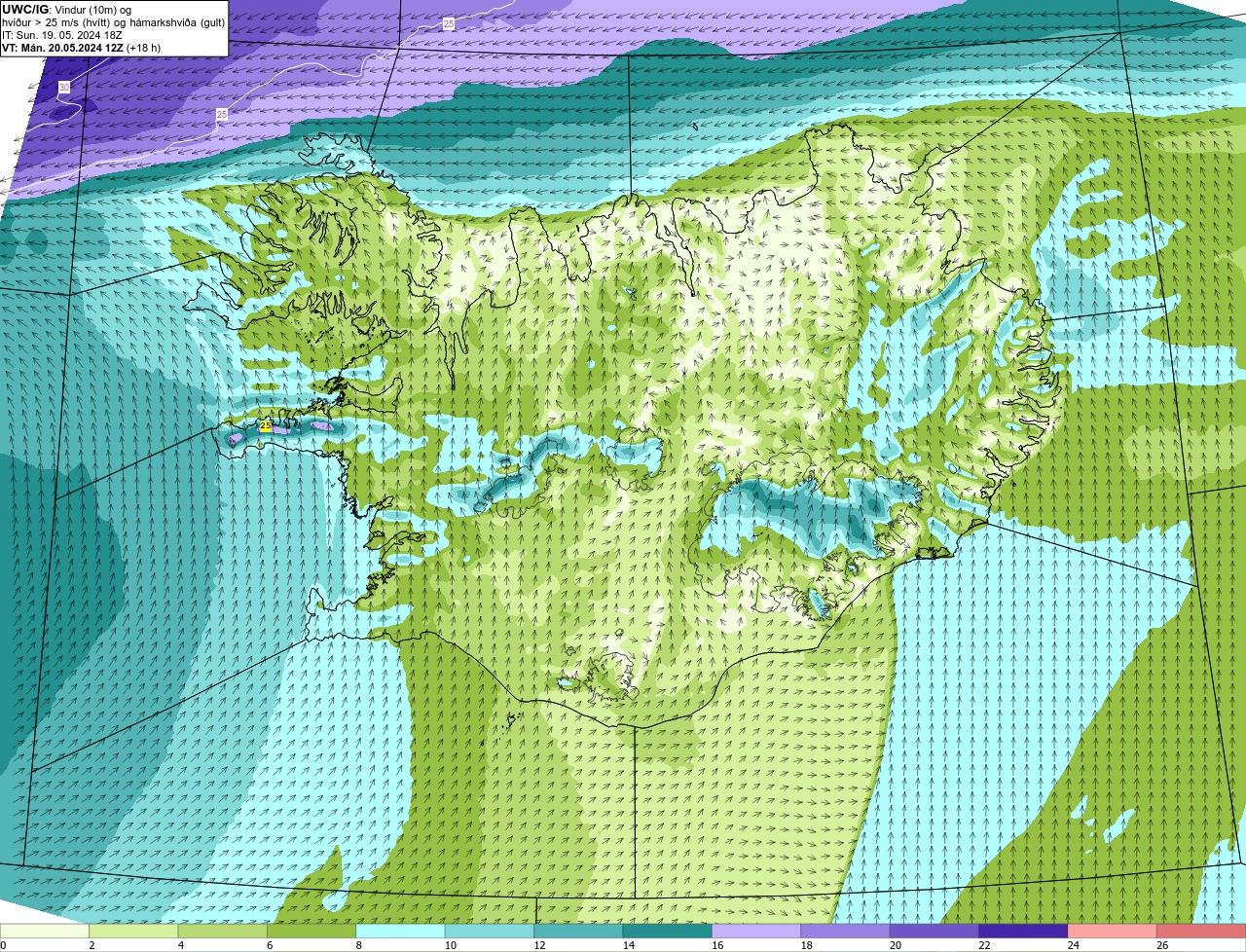Viewport: 1246px width, 952px height.
Task: Click the 2–4 m/s light green legend swatch
Action: pos(133,931)
